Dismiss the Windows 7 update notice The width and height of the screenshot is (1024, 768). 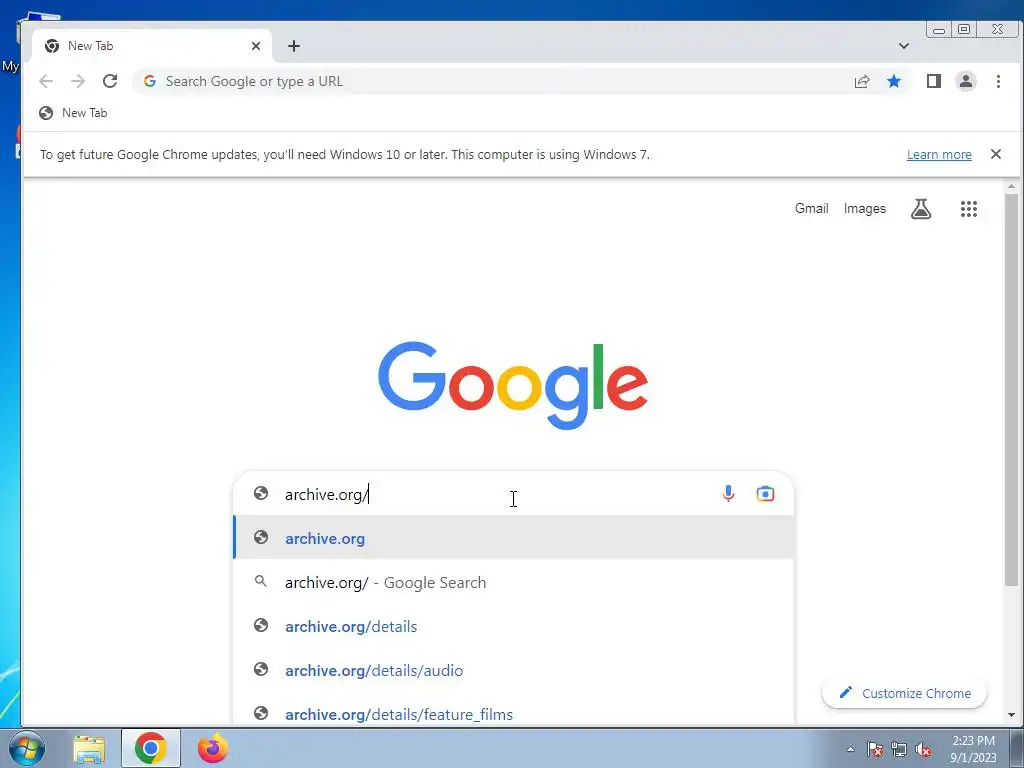pyautogui.click(x=996, y=154)
